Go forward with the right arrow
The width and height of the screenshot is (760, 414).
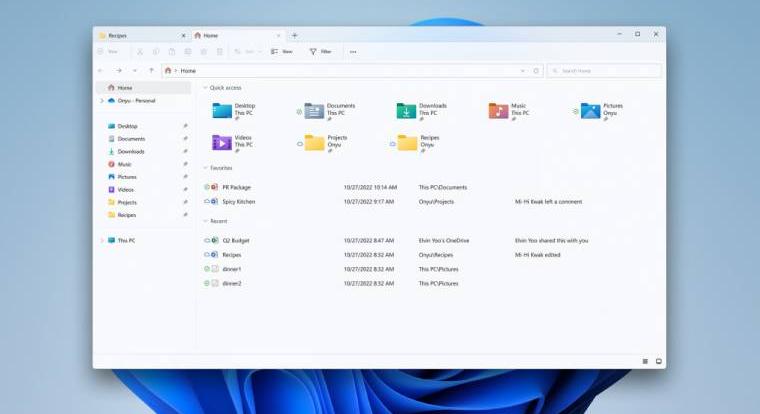pos(118,71)
